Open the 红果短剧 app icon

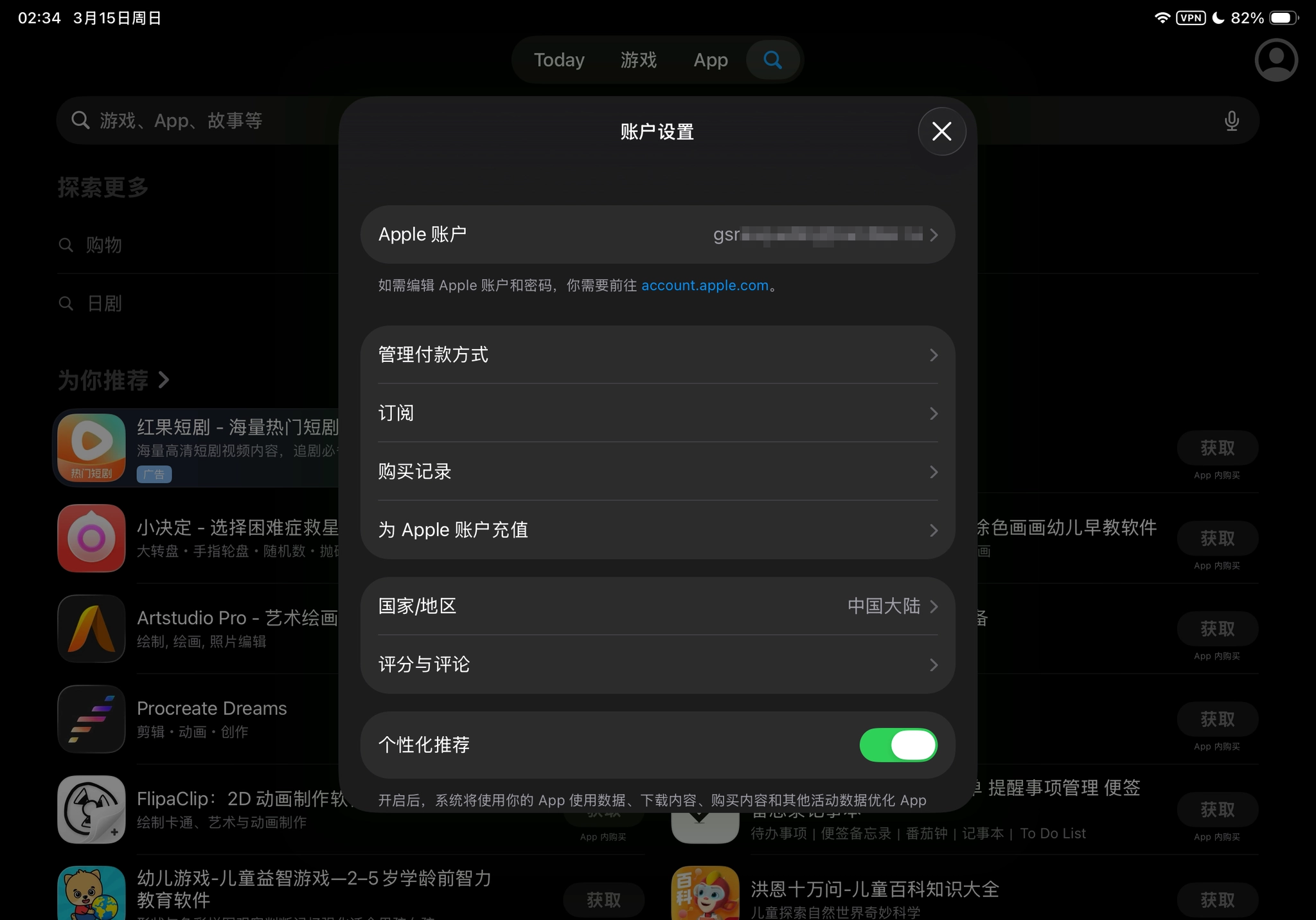coord(91,447)
